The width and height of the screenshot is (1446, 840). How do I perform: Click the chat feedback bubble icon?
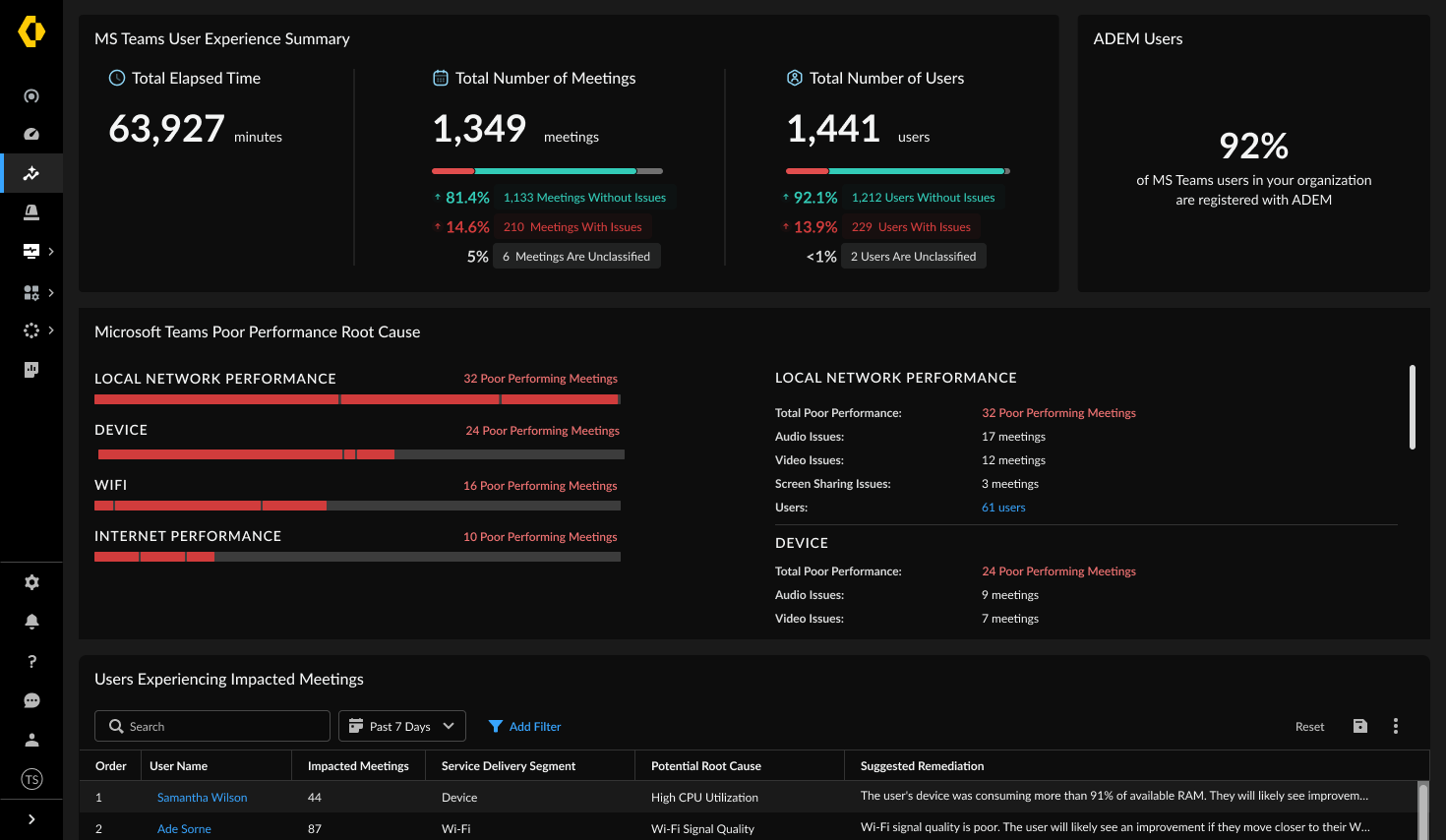(31, 700)
